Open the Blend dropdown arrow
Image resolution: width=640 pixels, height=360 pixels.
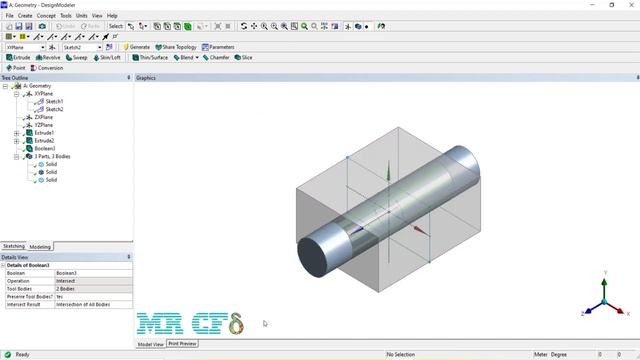(x=197, y=58)
